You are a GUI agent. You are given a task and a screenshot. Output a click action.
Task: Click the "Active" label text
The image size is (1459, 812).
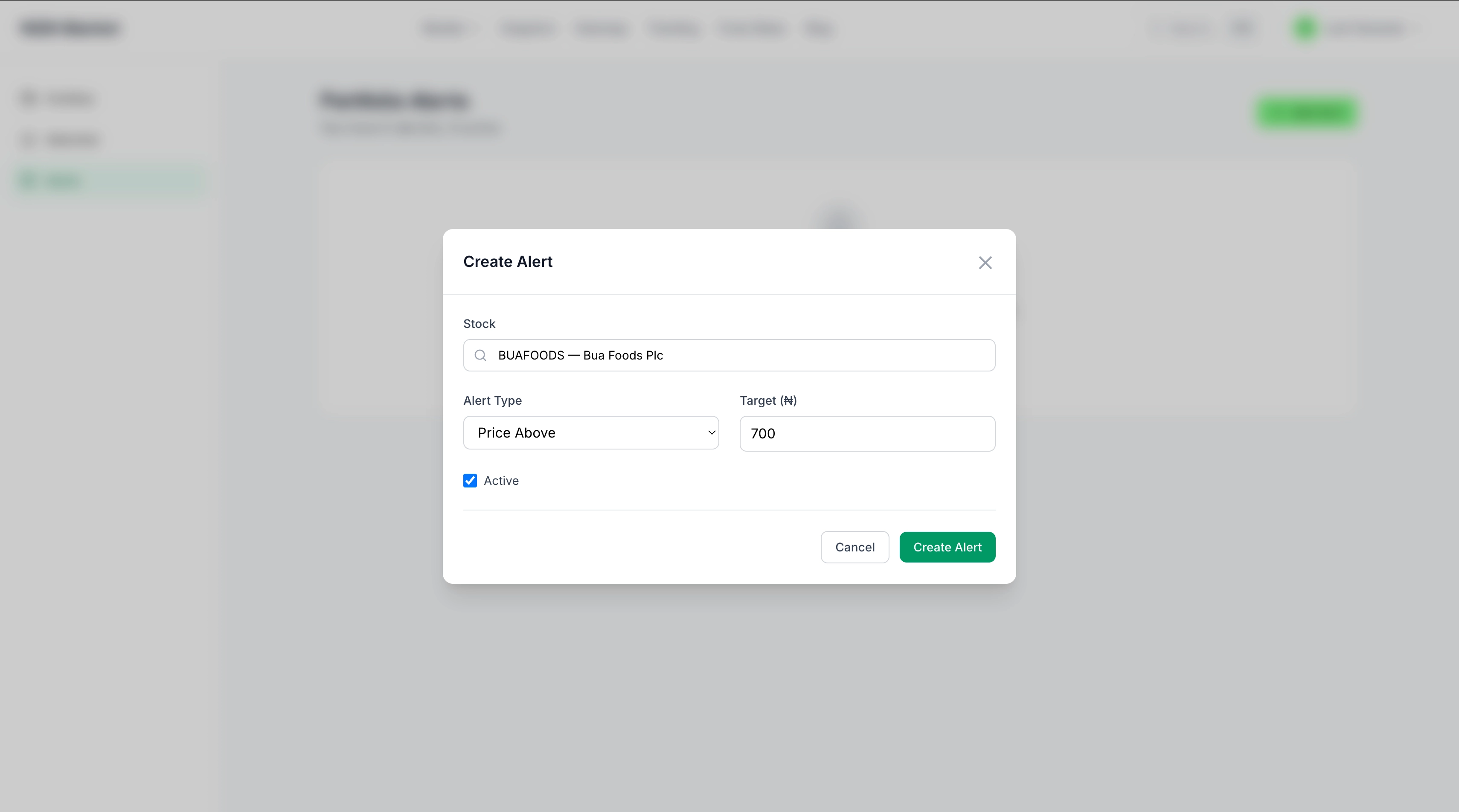pos(501,481)
